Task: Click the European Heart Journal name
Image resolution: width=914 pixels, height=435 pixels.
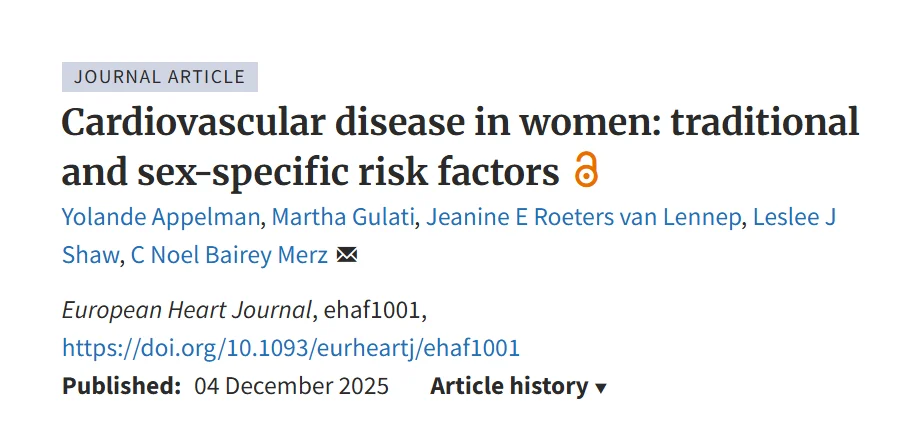Action: pos(186,310)
